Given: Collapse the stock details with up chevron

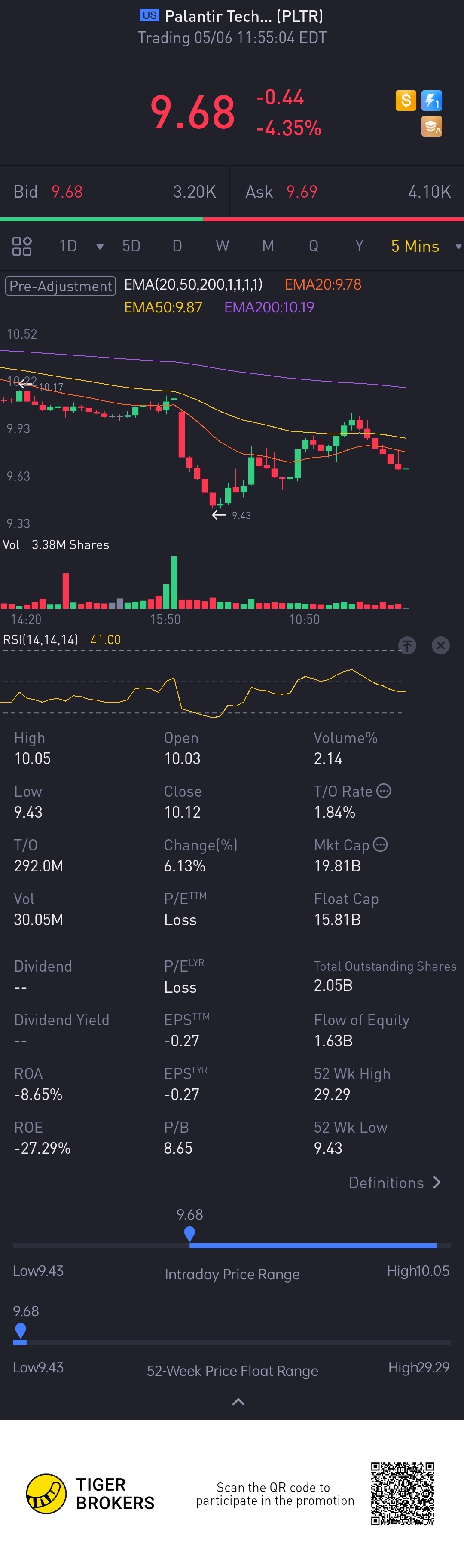Looking at the screenshot, I should [239, 1401].
